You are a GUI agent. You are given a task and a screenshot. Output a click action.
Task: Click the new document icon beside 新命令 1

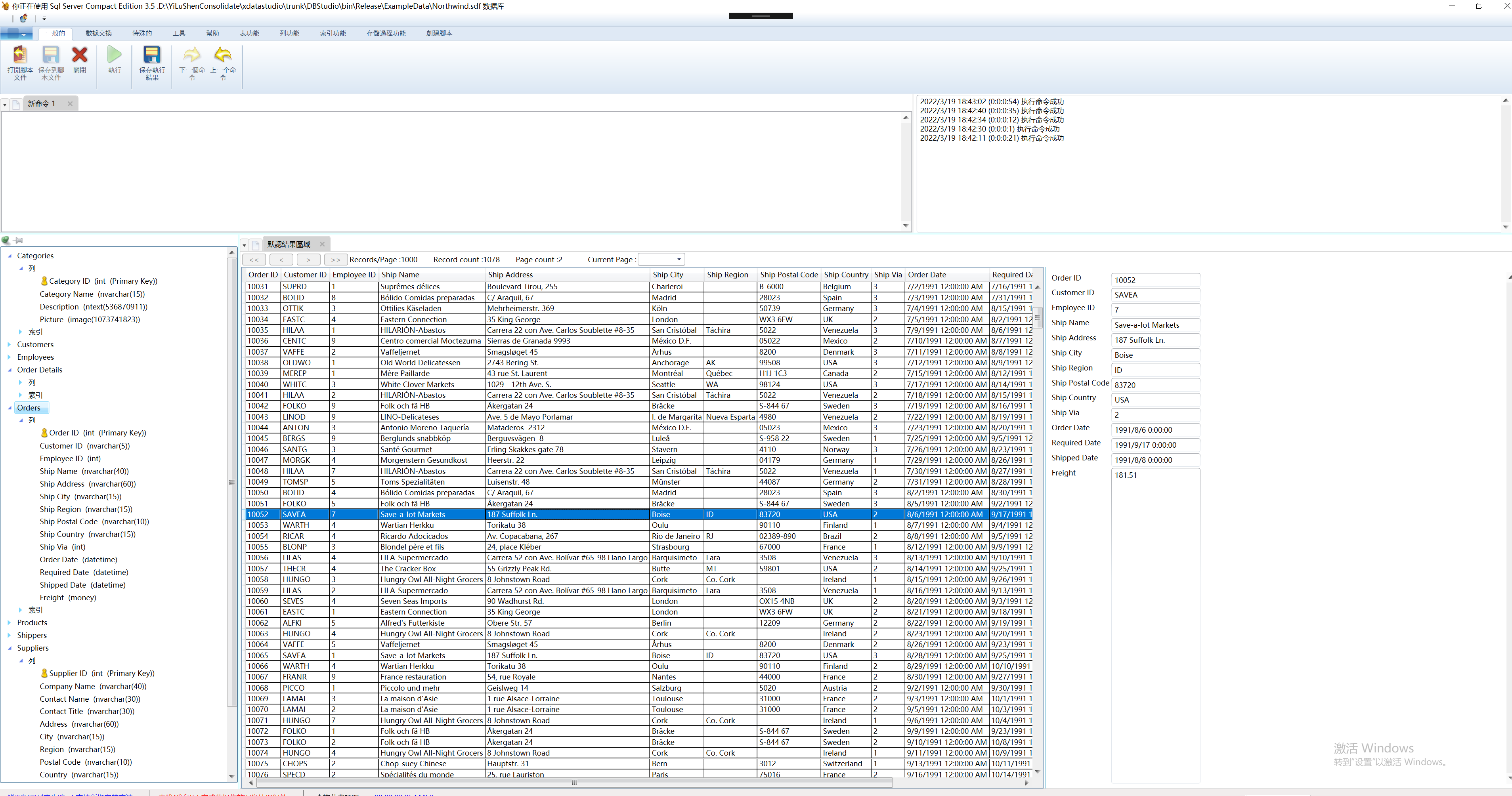pos(16,105)
